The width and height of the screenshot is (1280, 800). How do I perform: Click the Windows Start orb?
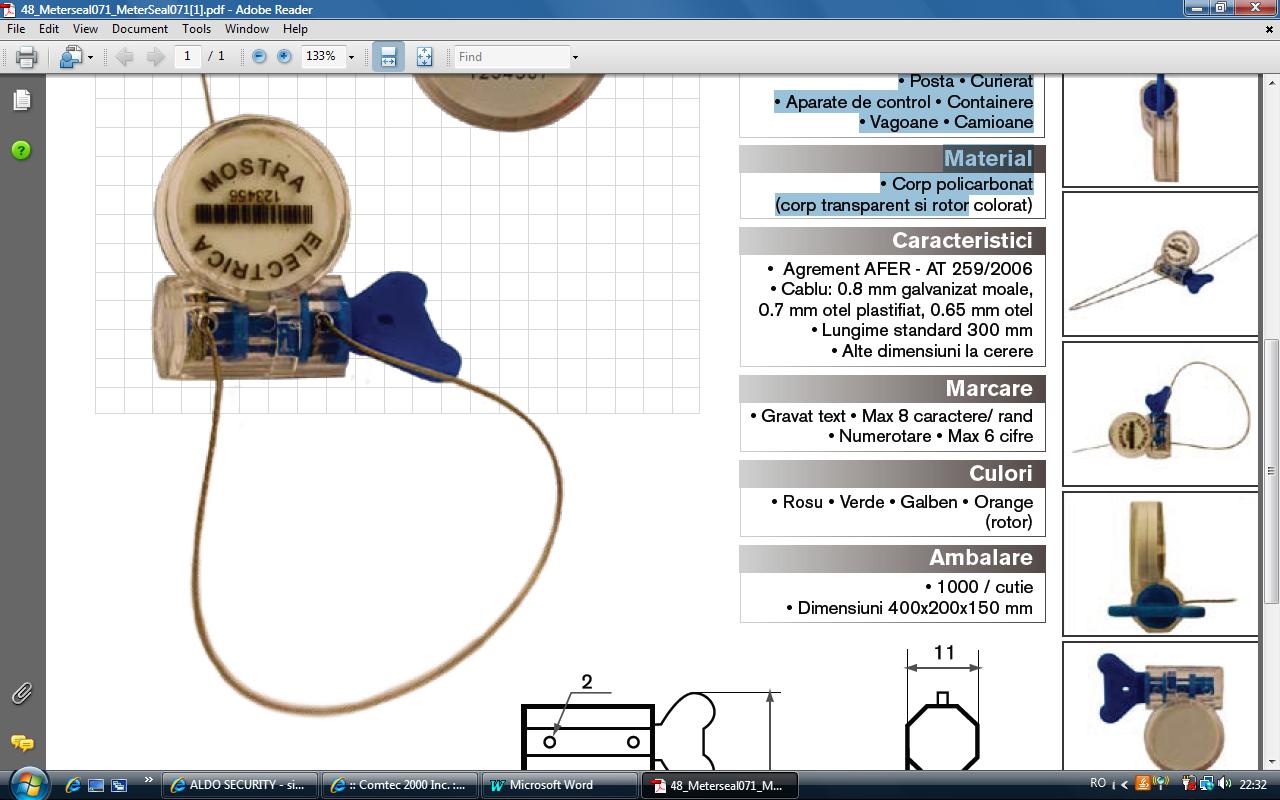[27, 784]
